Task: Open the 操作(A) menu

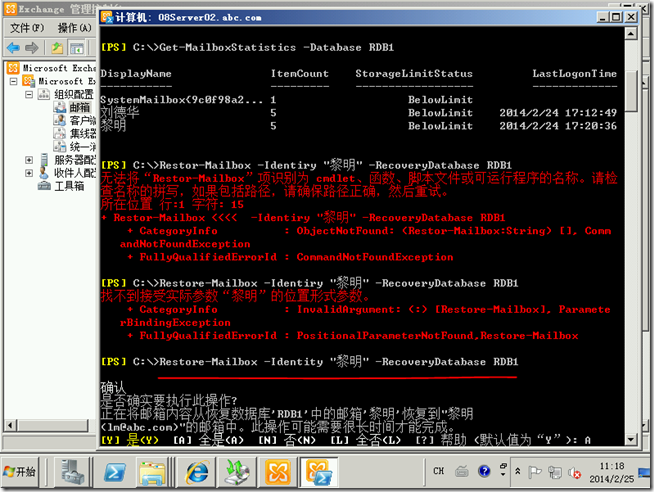Action: point(74,28)
